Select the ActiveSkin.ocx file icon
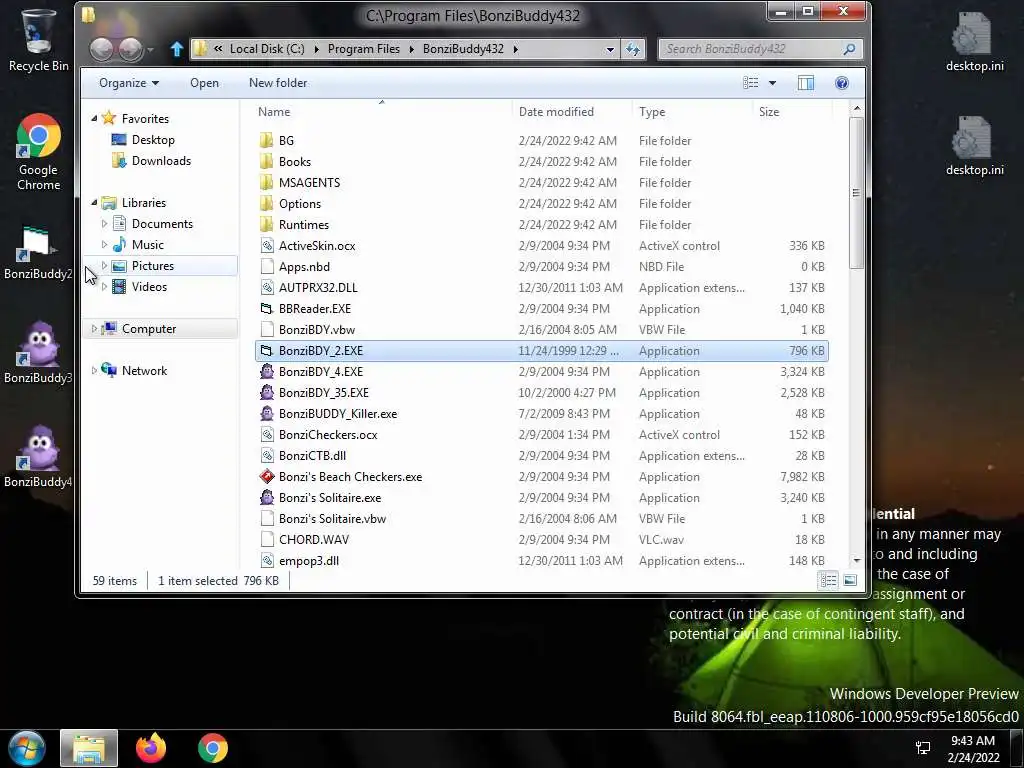 (x=266, y=246)
